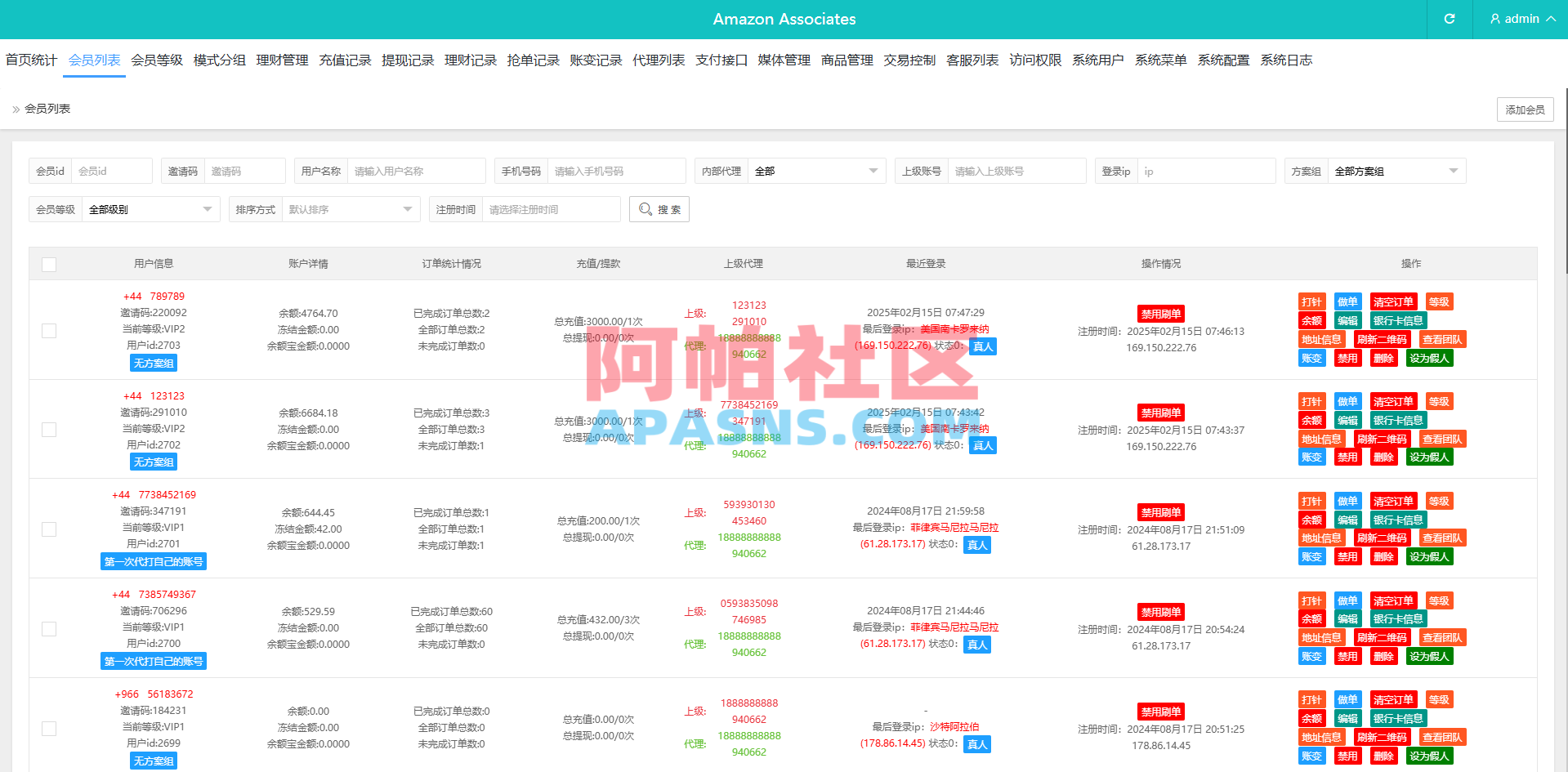The image size is (1568, 772).
Task: Click 设为假人 for member id 2699
Action: tap(1429, 755)
